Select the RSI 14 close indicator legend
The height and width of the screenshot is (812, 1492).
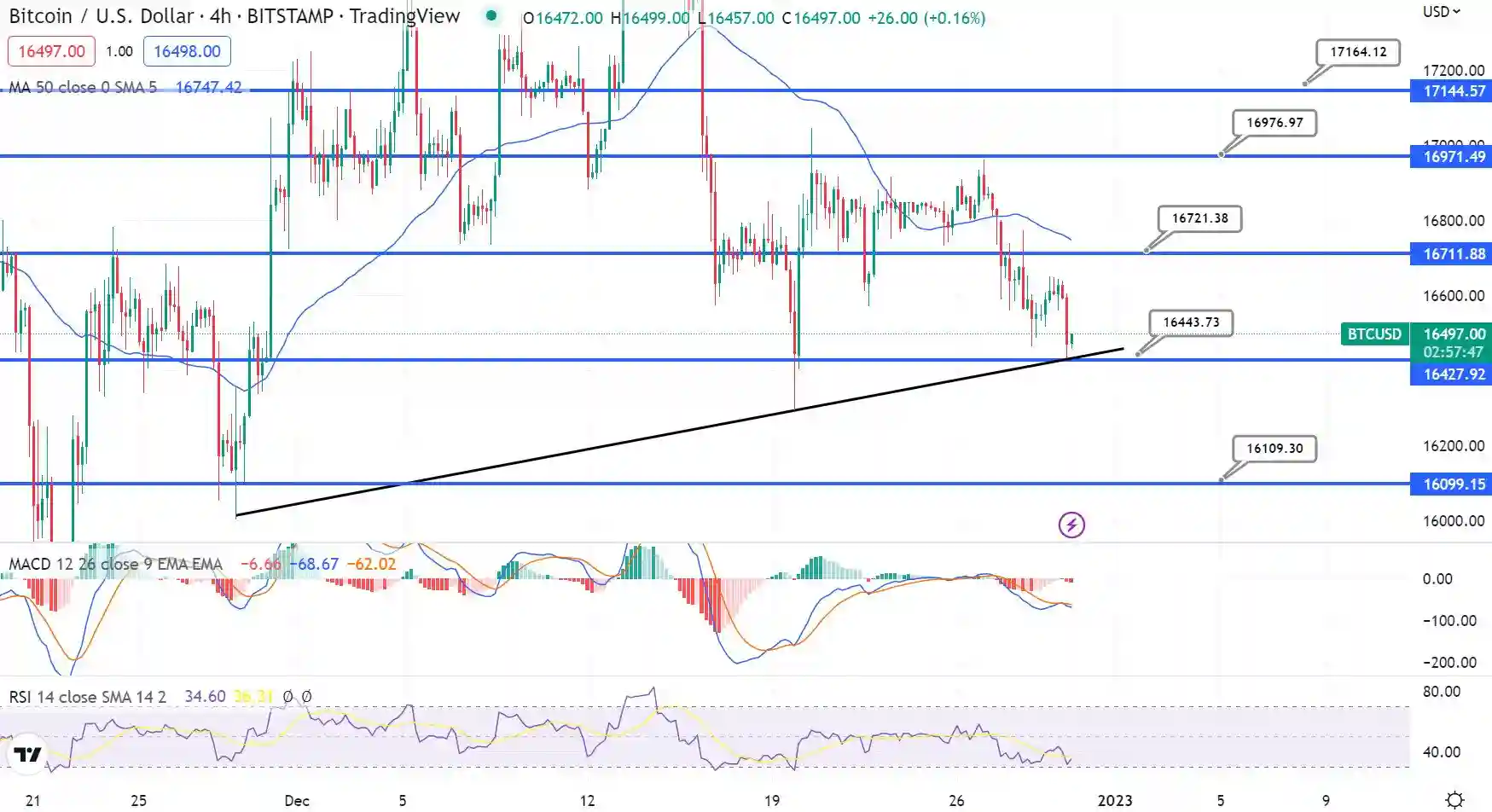pos(87,697)
